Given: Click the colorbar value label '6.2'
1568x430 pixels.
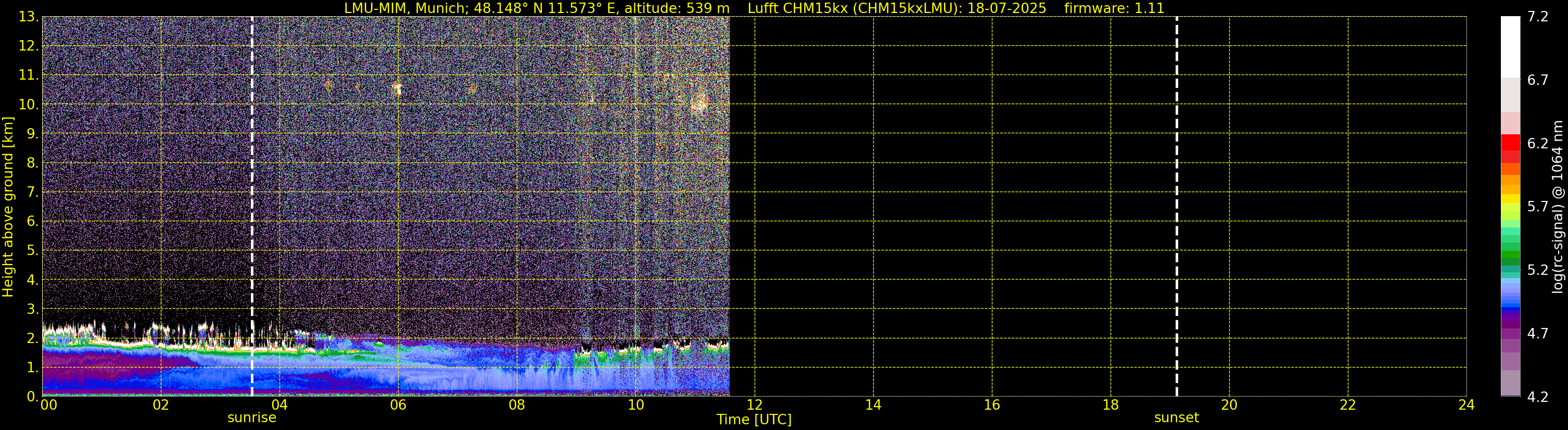Looking at the screenshot, I should click(1538, 144).
